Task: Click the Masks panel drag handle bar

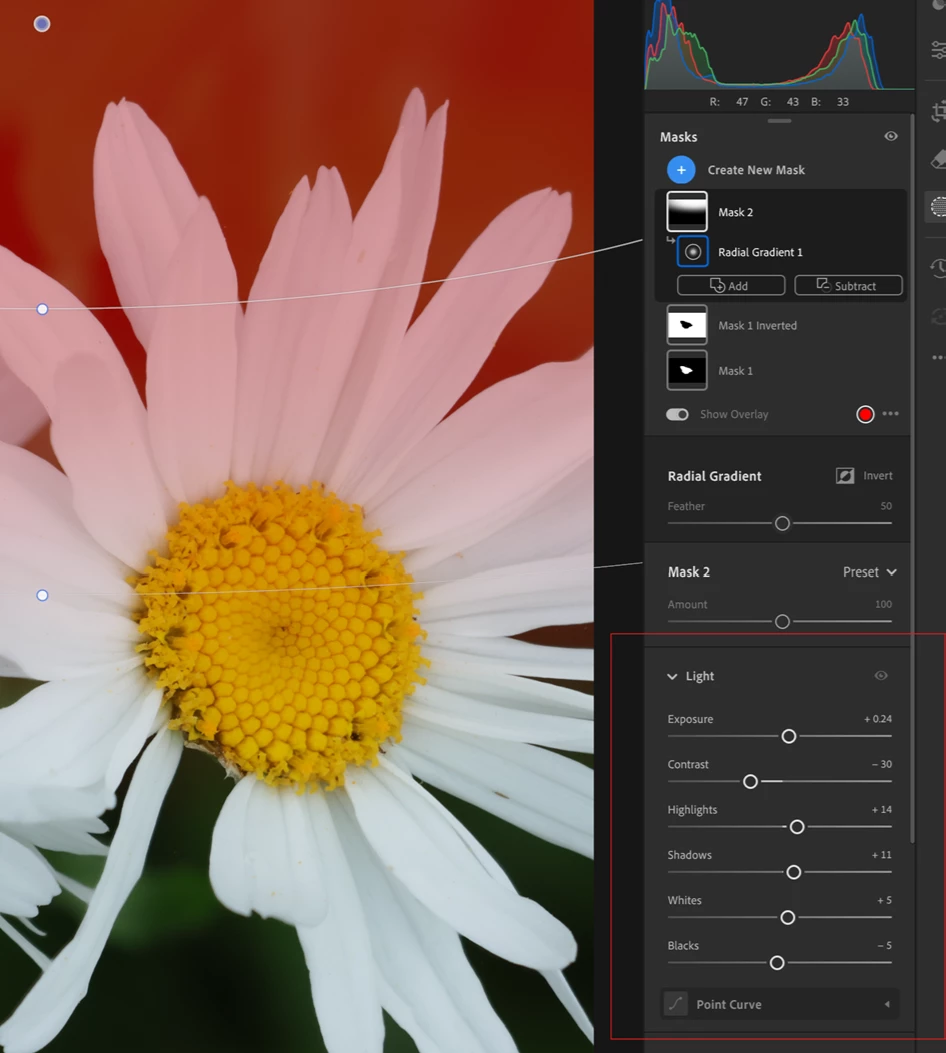Action: pyautogui.click(x=779, y=121)
